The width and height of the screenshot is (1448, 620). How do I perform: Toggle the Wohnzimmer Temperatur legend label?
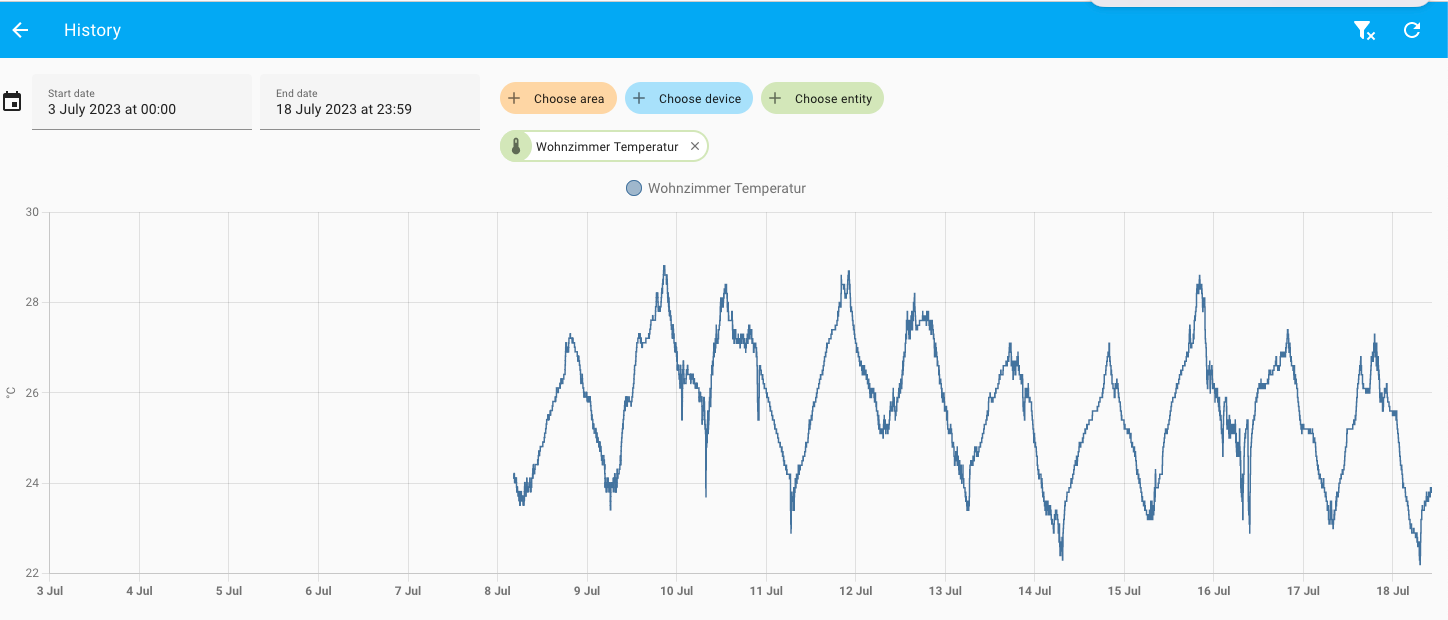pyautogui.click(x=726, y=188)
